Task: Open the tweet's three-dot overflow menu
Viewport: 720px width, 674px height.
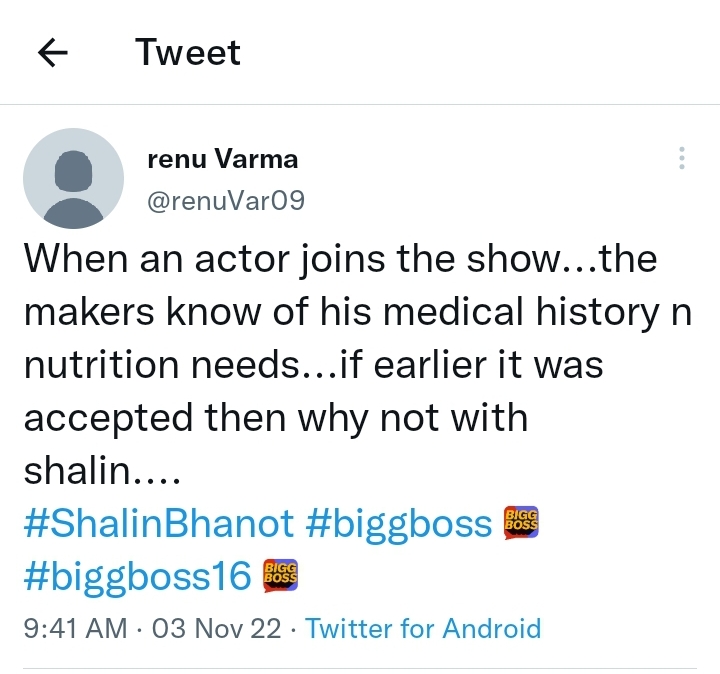Action: click(x=681, y=158)
